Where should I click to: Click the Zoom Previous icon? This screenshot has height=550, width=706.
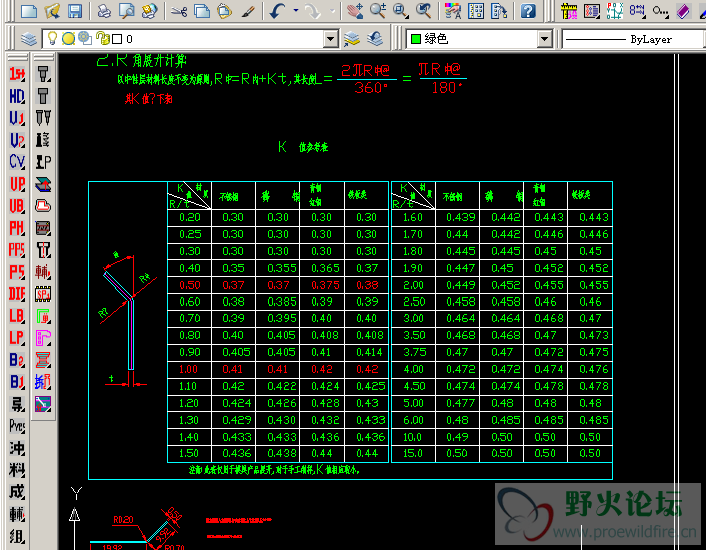coord(423,11)
